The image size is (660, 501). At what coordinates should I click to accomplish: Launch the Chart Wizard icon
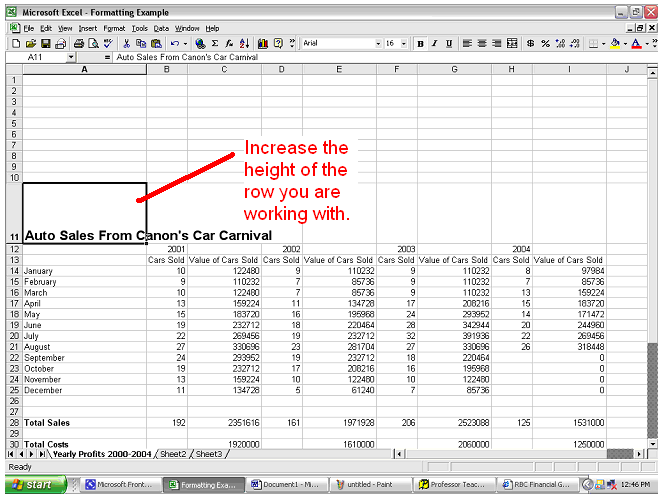pos(263,44)
